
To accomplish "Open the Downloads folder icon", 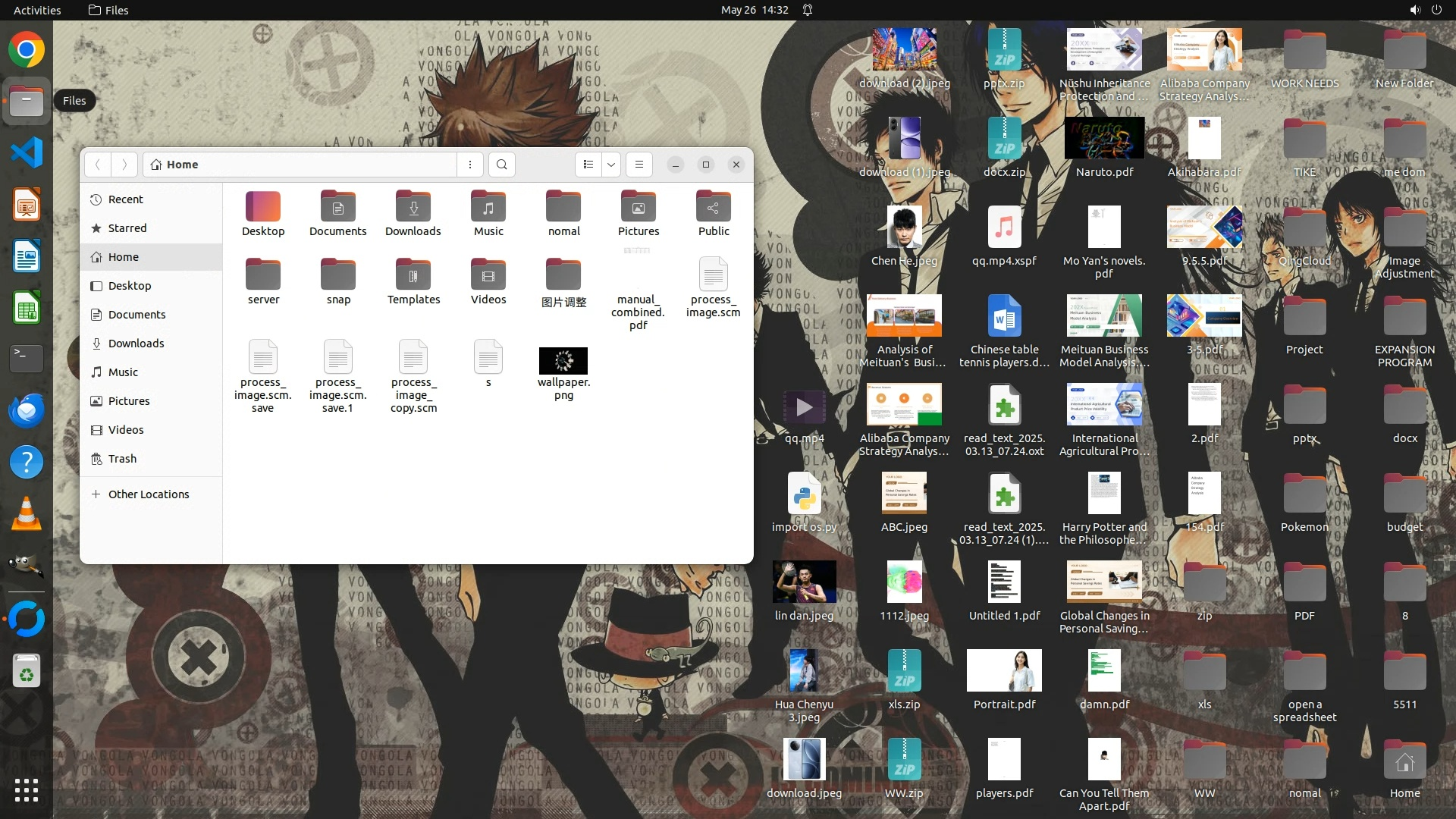I will (x=413, y=207).
